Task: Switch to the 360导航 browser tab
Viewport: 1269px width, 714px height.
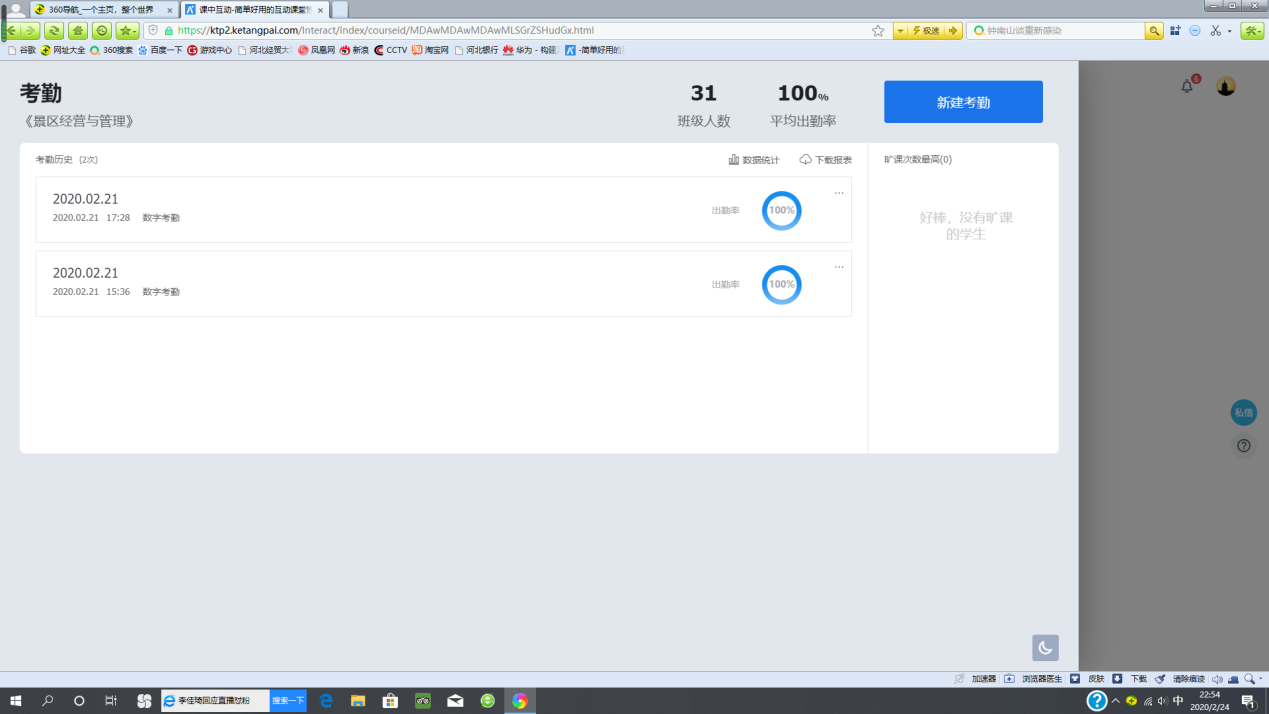Action: [100, 9]
